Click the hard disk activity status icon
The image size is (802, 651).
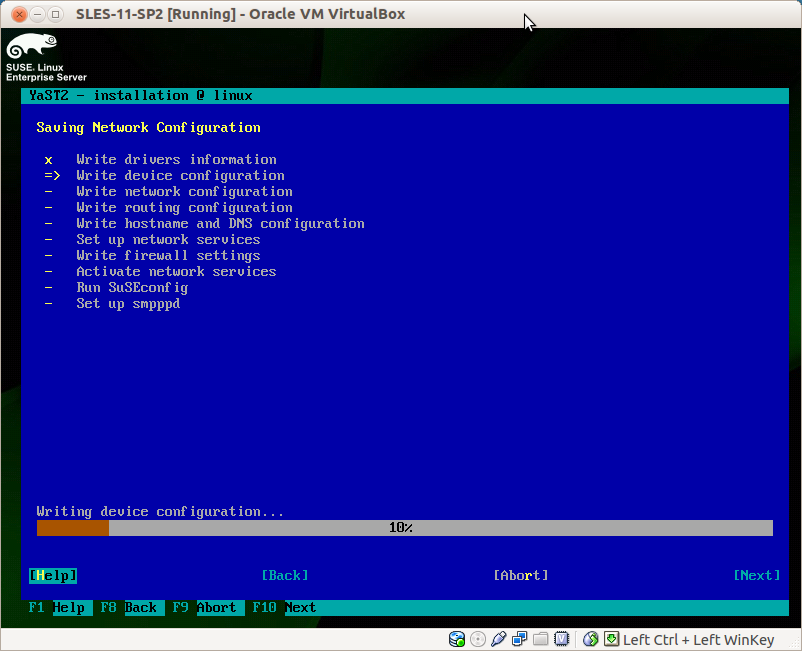(x=457, y=639)
